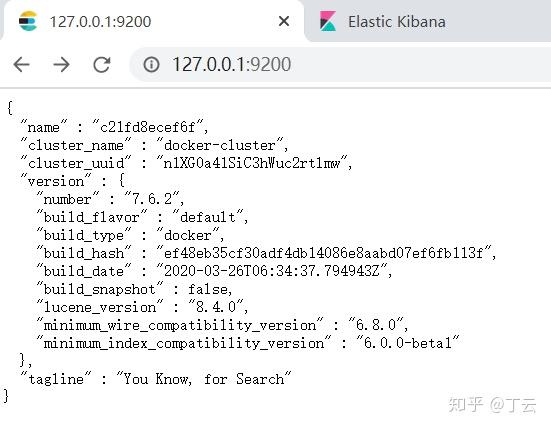Select the 127.0.0.1:9200 tab

pos(100,22)
